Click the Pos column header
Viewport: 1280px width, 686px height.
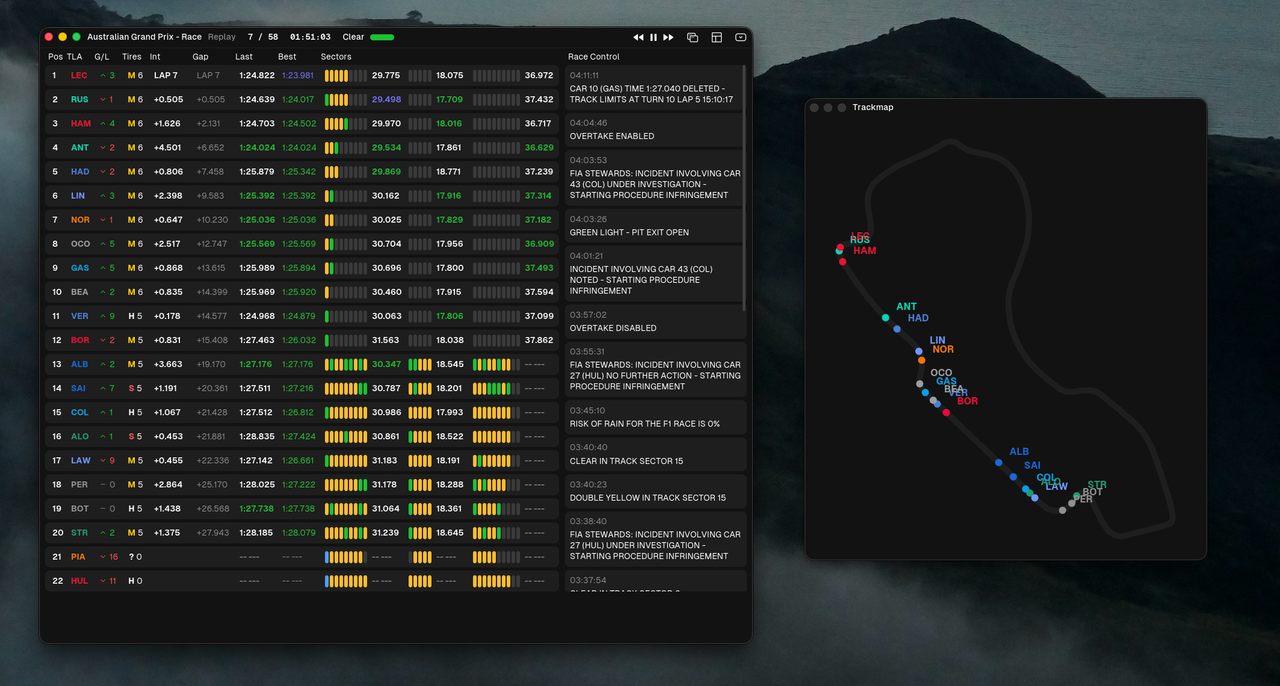(55, 57)
